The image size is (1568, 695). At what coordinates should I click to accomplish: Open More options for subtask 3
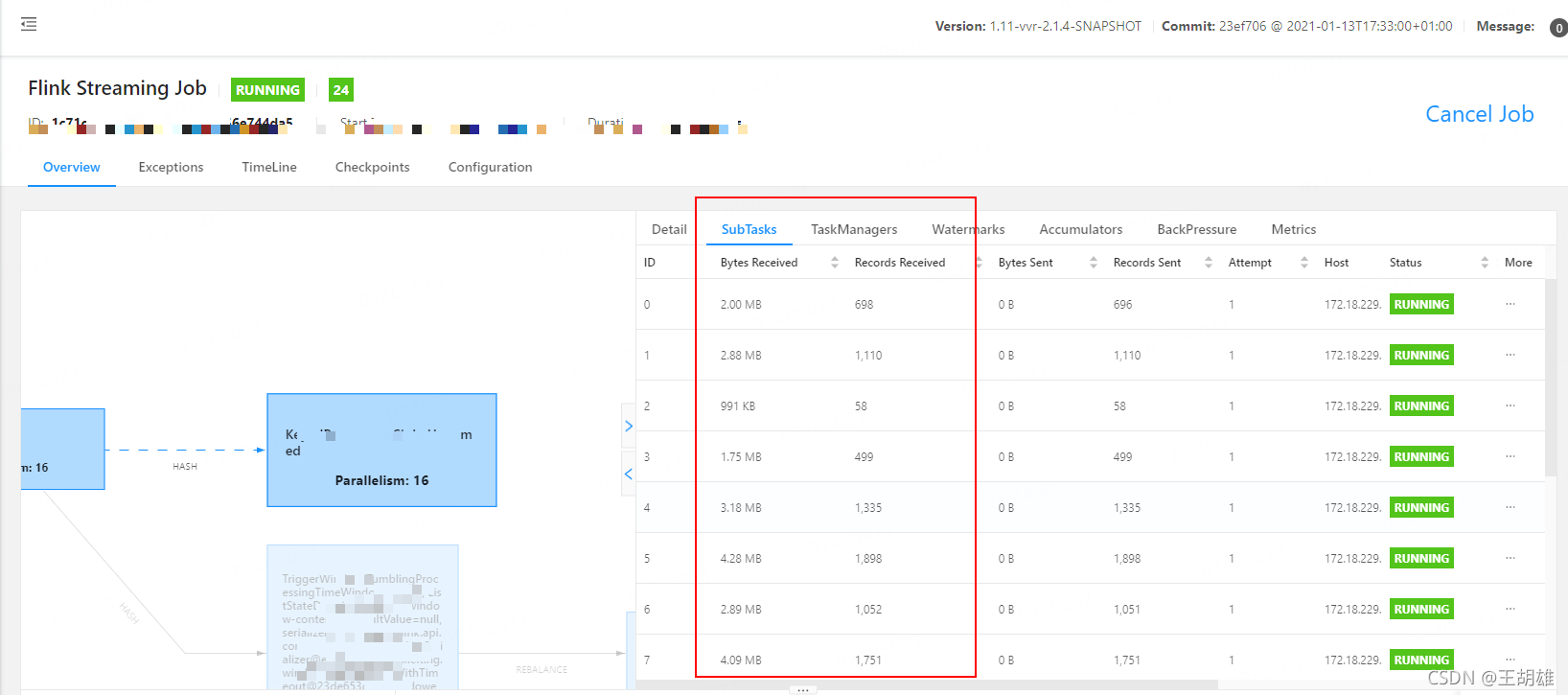click(1510, 456)
